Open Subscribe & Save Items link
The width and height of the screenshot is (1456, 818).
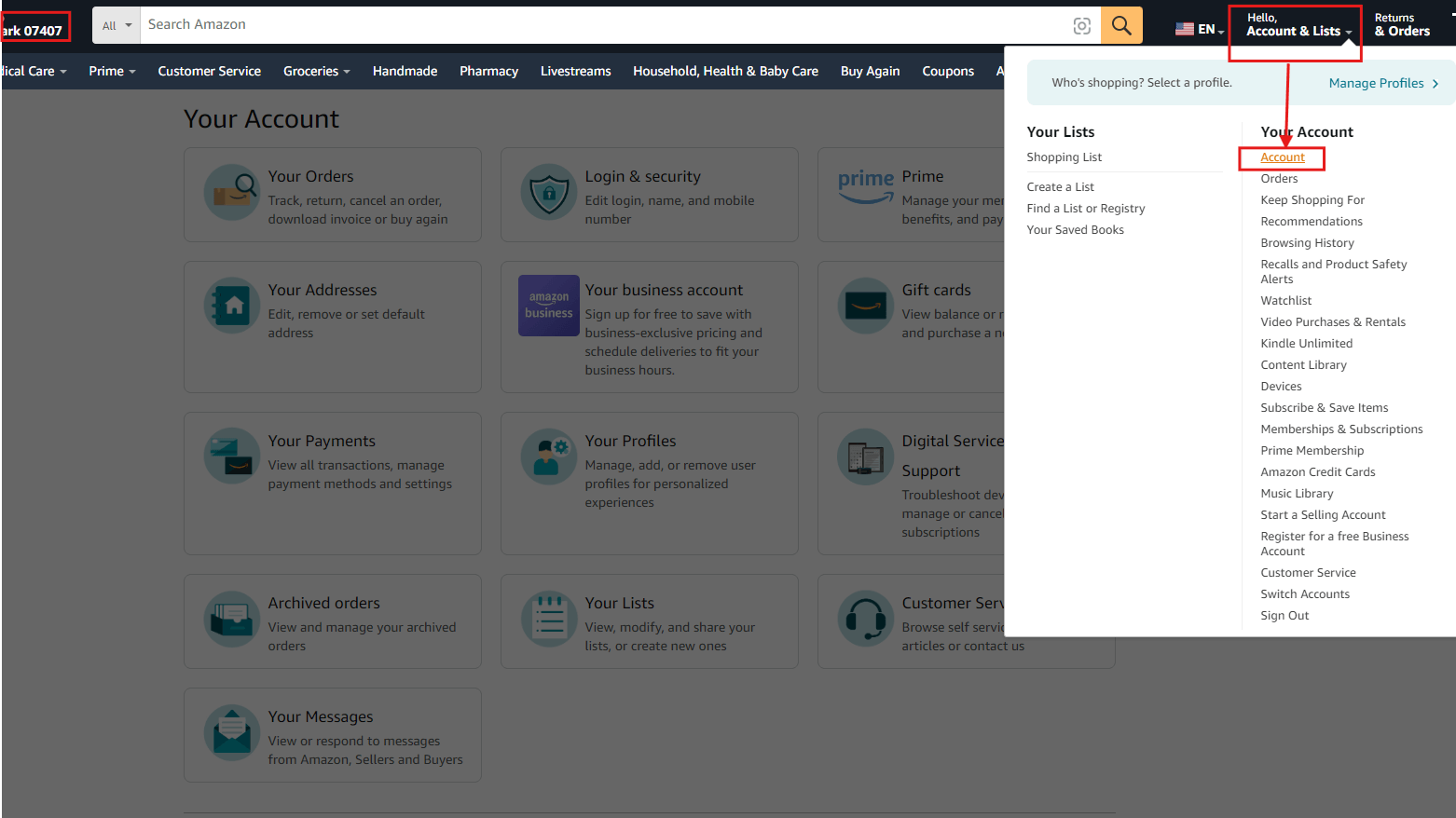(x=1325, y=408)
